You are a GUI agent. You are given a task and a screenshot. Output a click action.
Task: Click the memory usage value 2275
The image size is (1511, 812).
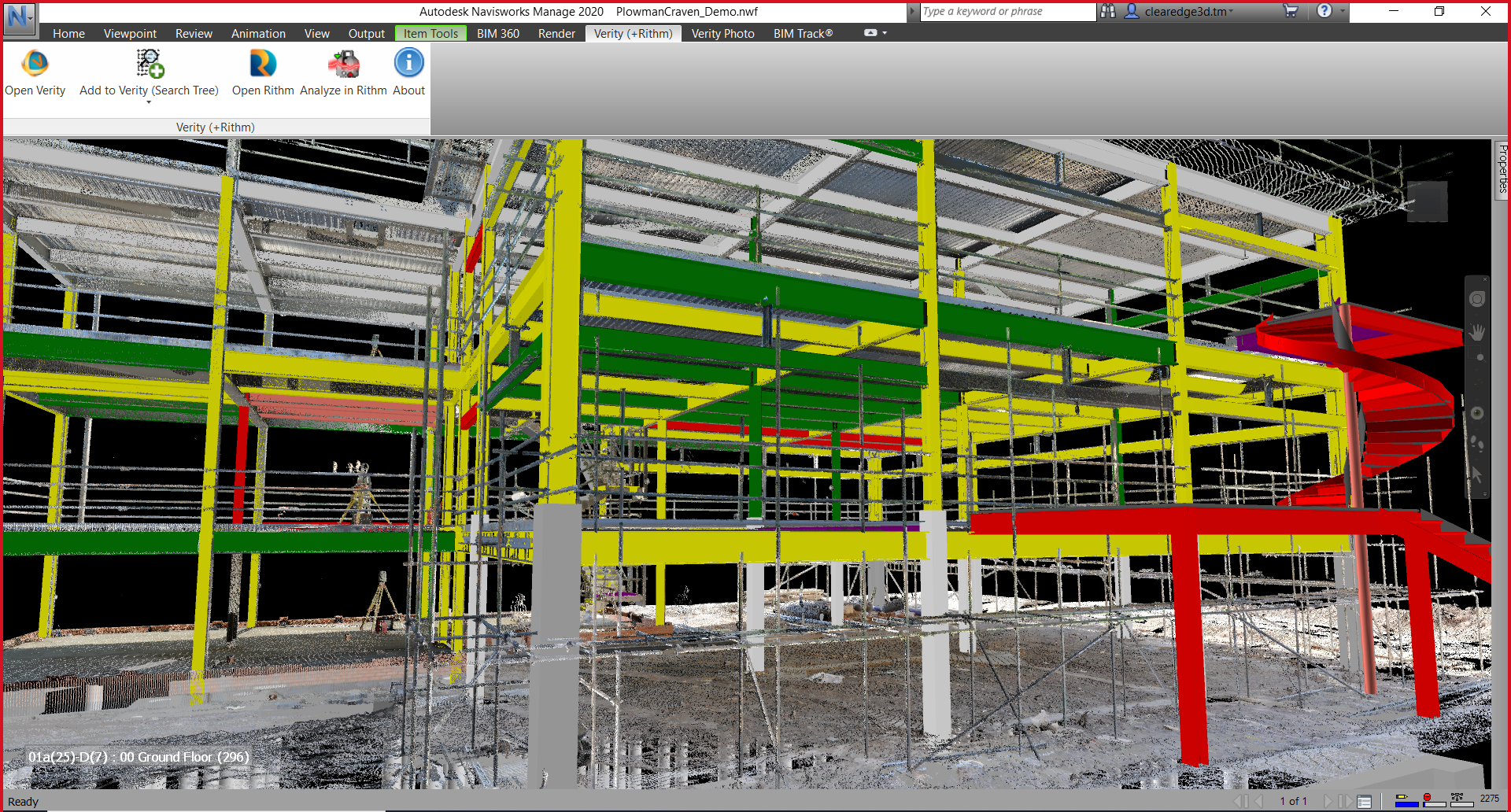1490,799
